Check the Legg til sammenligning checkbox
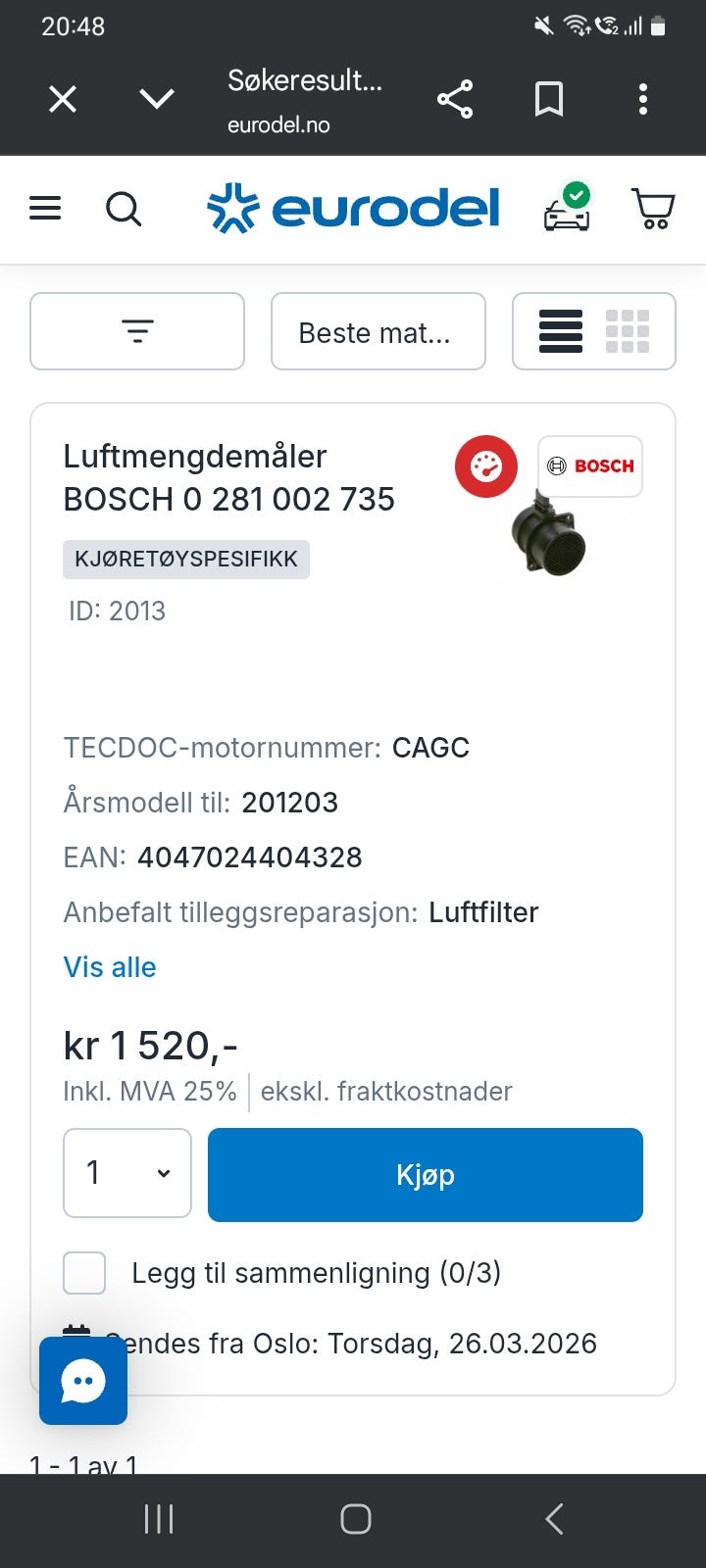 (84, 1273)
